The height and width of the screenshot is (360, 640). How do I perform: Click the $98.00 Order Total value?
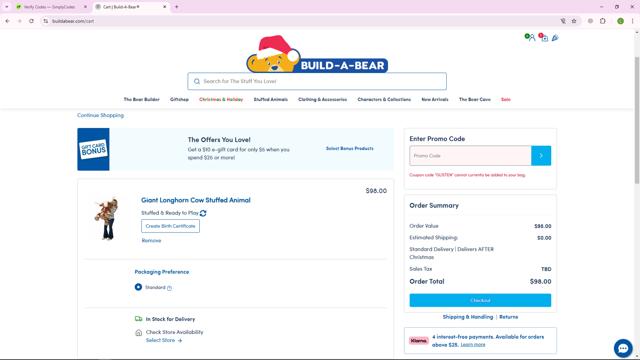click(x=540, y=282)
